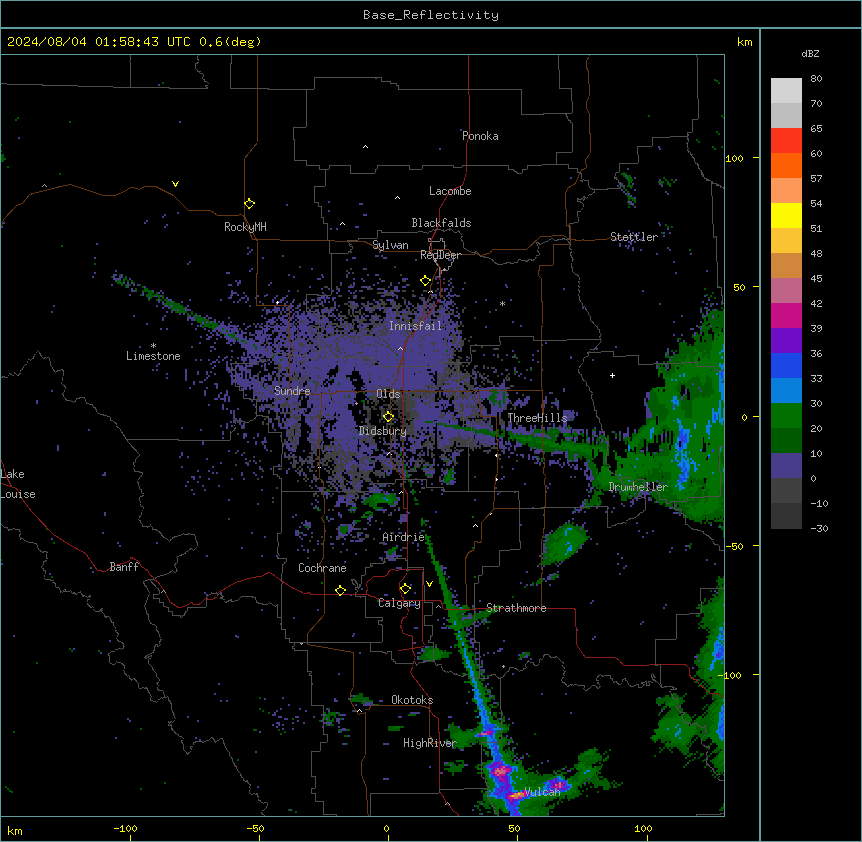The image size is (862, 842).
Task: Click the Lacombe city label
Action: tap(450, 191)
